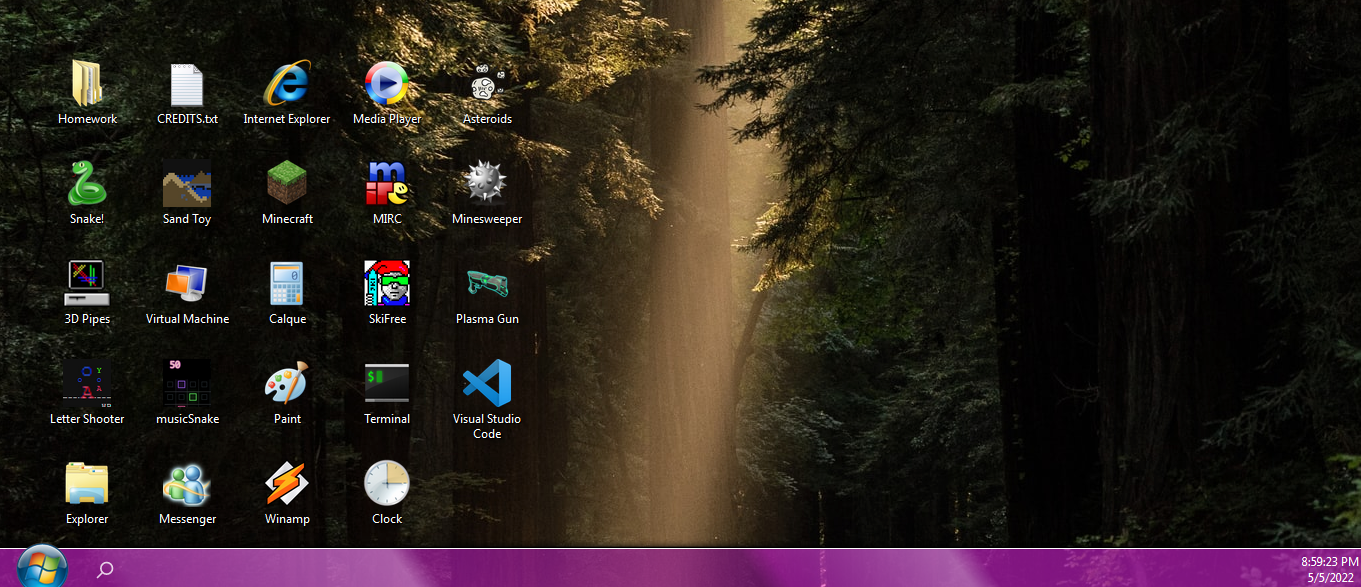1361x587 pixels.
Task: Start the Snake! game
Action: (87, 192)
